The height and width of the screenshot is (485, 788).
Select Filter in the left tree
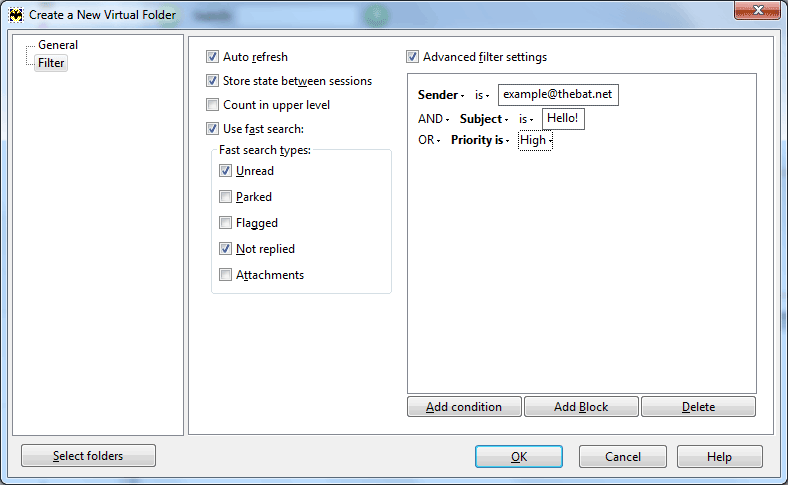51,63
